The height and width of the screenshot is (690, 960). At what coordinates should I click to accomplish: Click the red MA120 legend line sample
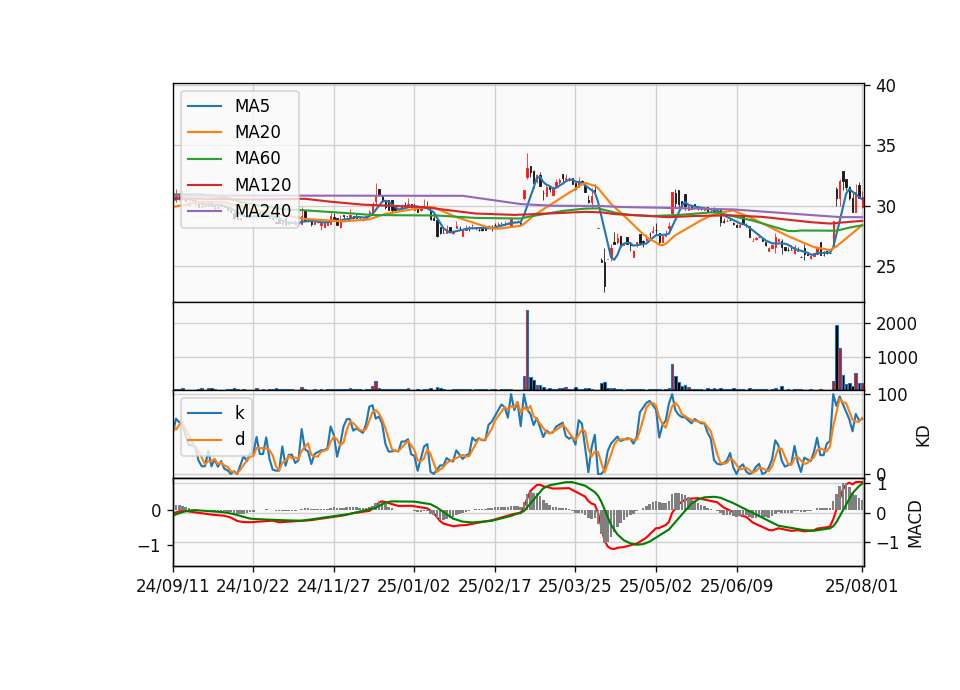(x=204, y=185)
